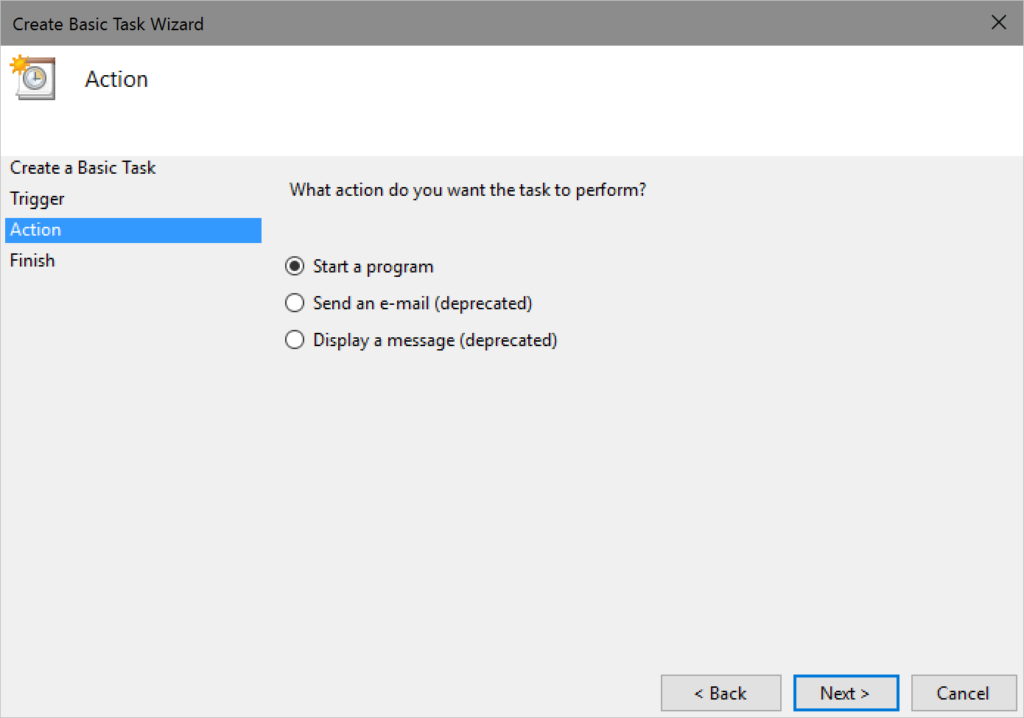Close the Create Basic Task Wizard window
The width and height of the screenshot is (1024, 718).
coord(998,22)
